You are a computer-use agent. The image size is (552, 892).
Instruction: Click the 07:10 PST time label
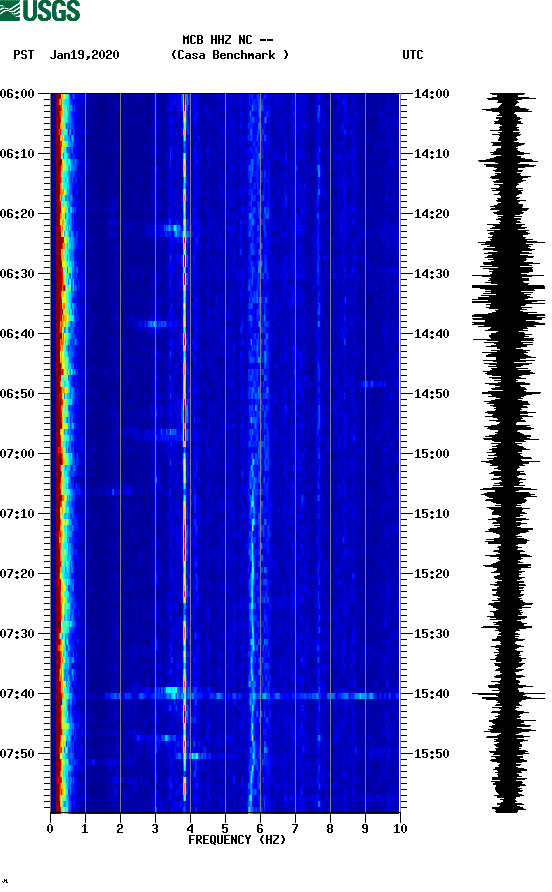point(17,514)
